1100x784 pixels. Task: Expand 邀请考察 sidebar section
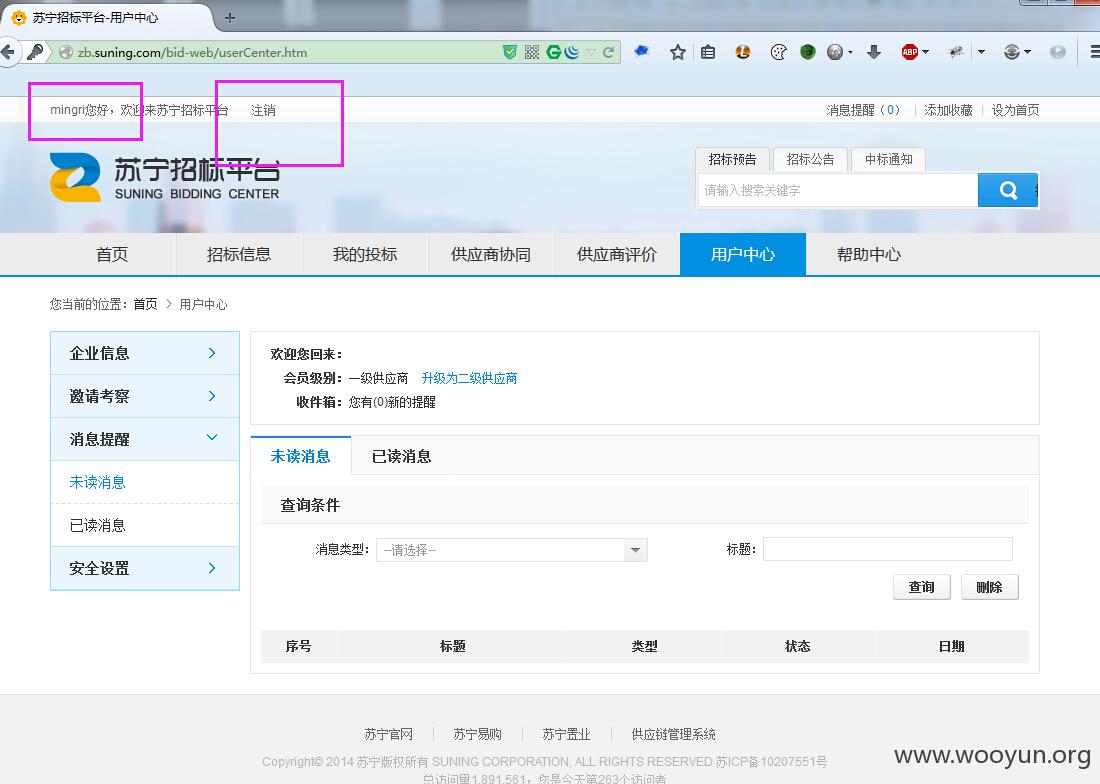point(145,396)
